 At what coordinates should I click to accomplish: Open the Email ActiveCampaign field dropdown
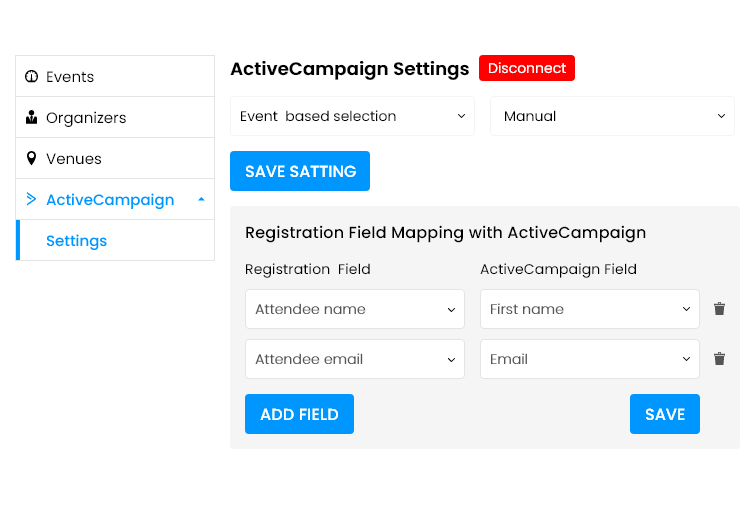click(x=590, y=359)
